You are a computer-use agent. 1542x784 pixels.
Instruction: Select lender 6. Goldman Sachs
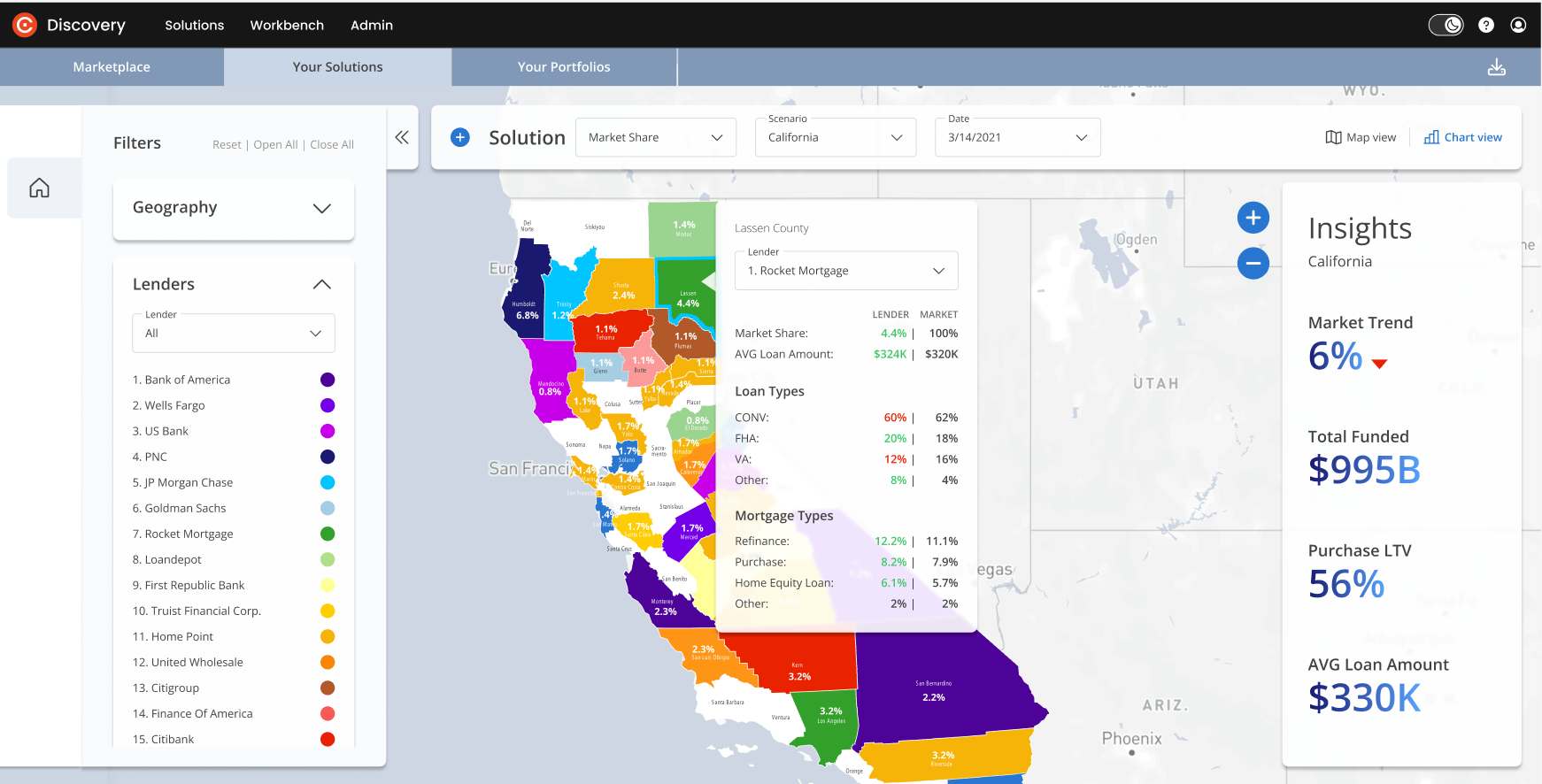(179, 508)
